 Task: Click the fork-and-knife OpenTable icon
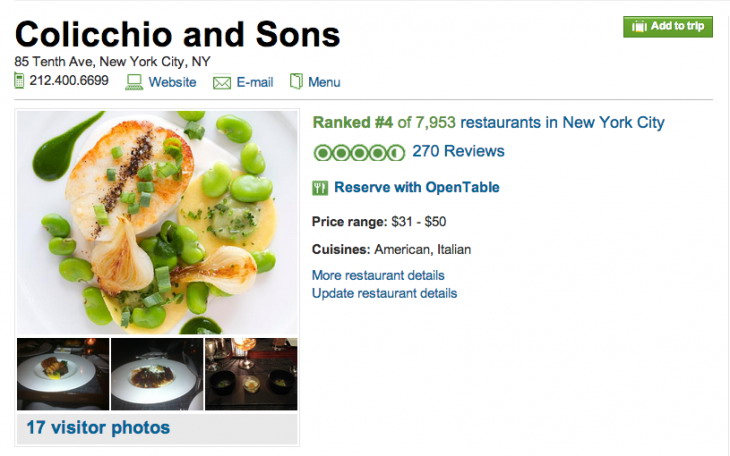pyautogui.click(x=320, y=187)
